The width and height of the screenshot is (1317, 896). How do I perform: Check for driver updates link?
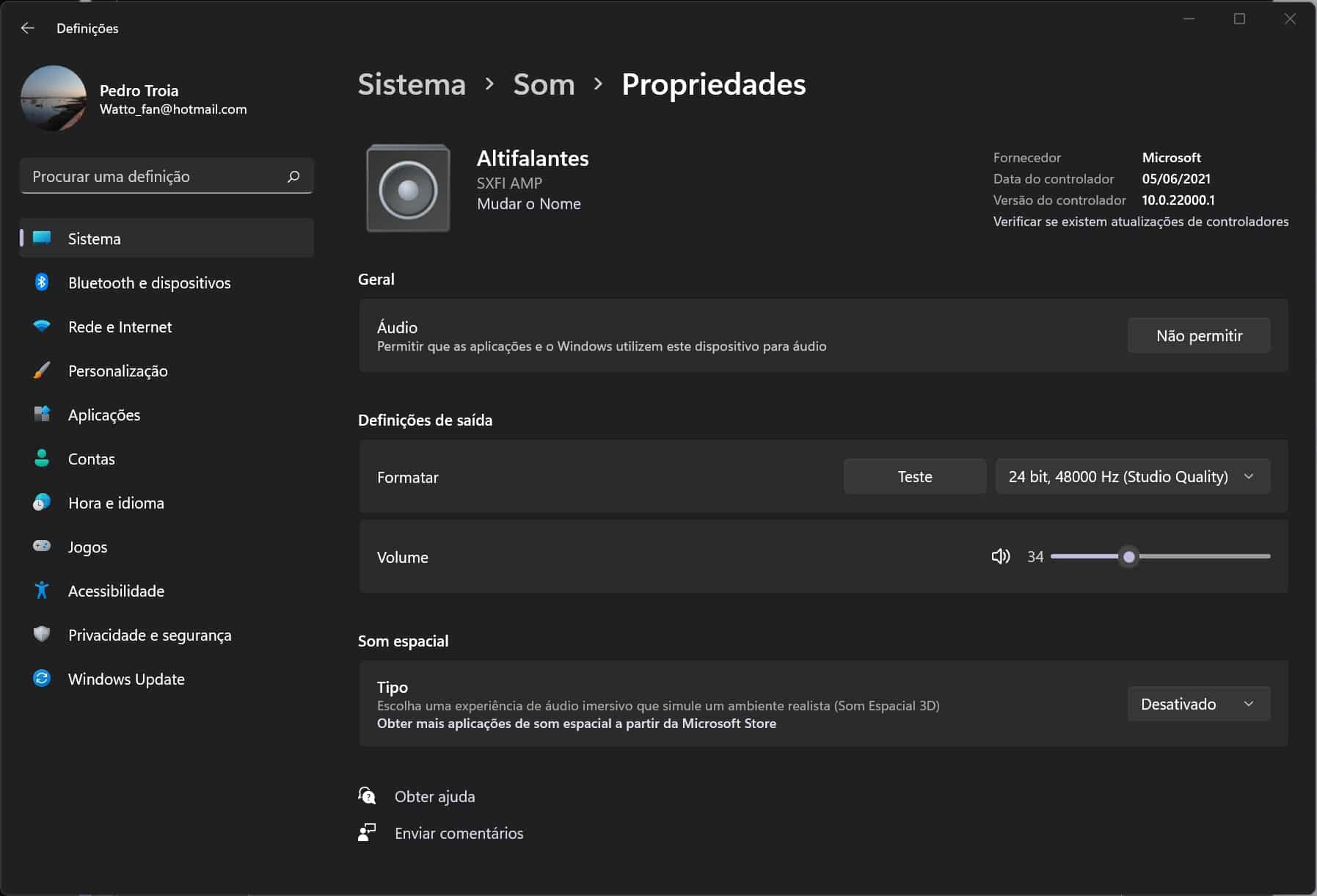(1140, 222)
